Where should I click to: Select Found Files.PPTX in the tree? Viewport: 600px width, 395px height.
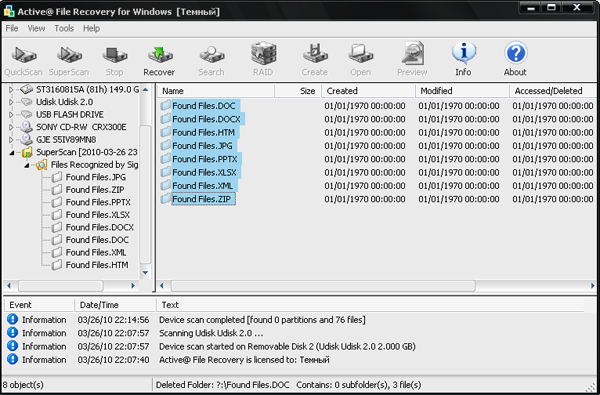(98, 202)
